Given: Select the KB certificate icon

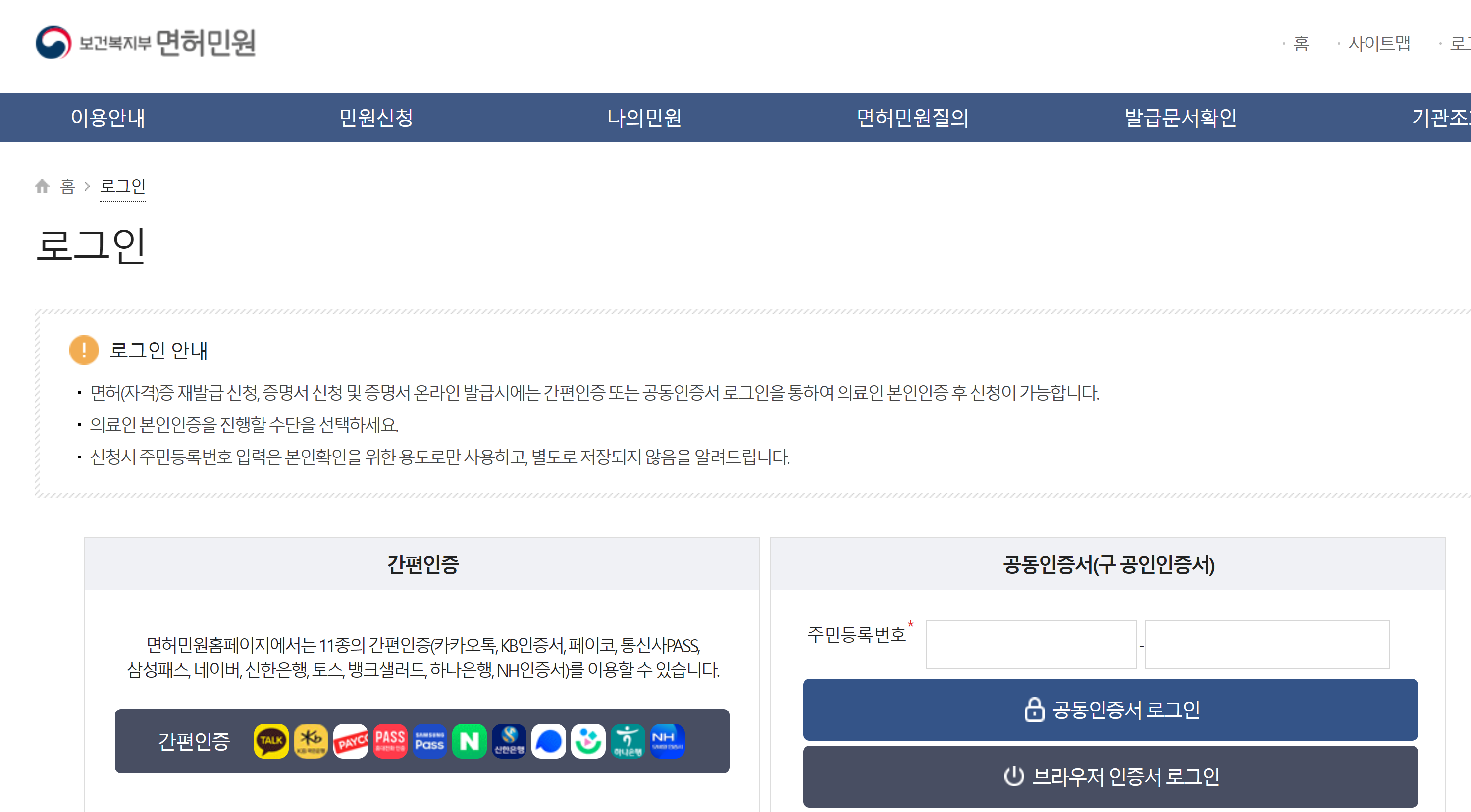Looking at the screenshot, I should coord(311,741).
